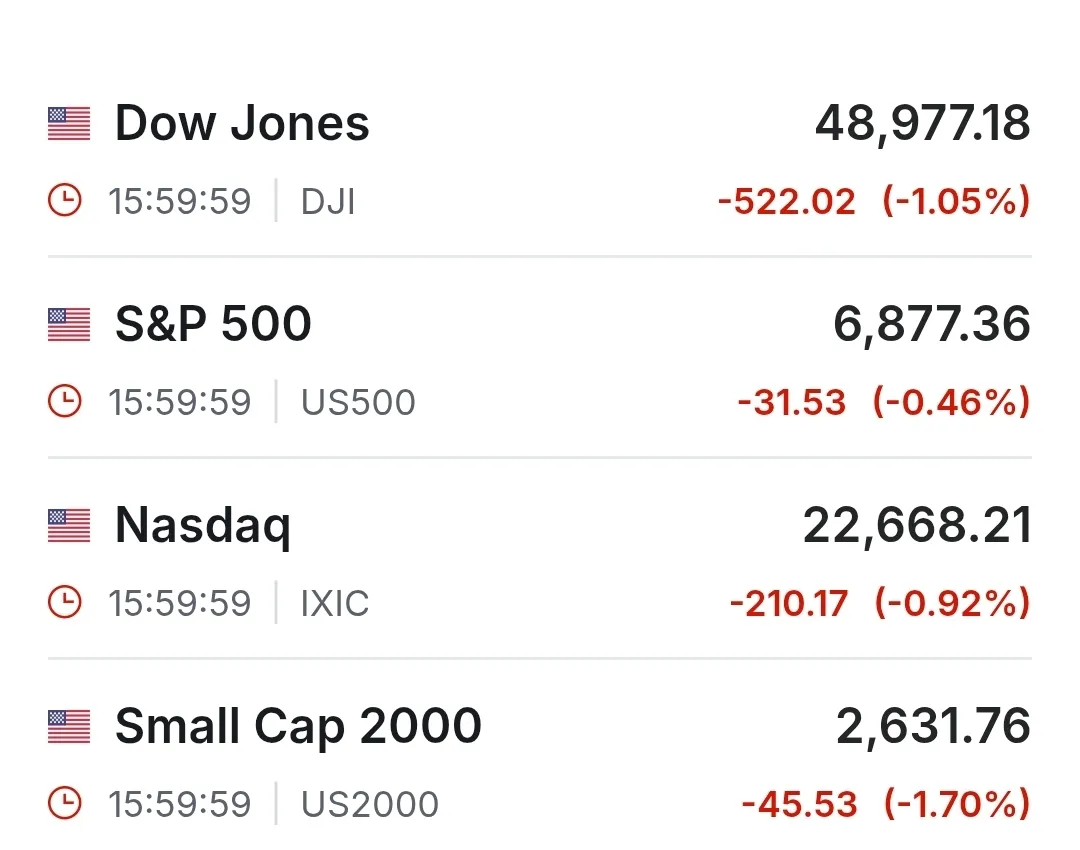Click the clock icon in Dow Jones row
The width and height of the screenshot is (1080, 850).
point(65,202)
